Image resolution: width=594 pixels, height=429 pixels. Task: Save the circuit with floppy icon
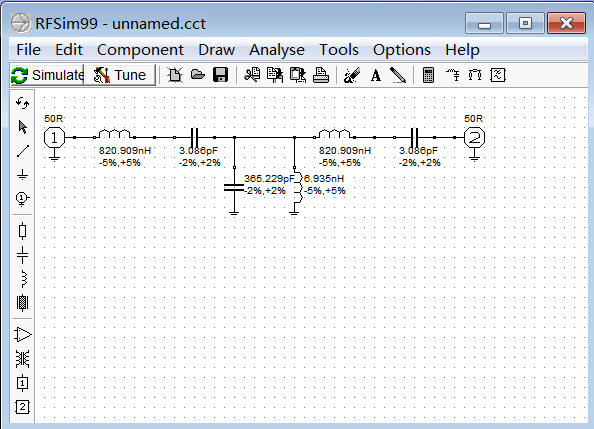coord(220,75)
